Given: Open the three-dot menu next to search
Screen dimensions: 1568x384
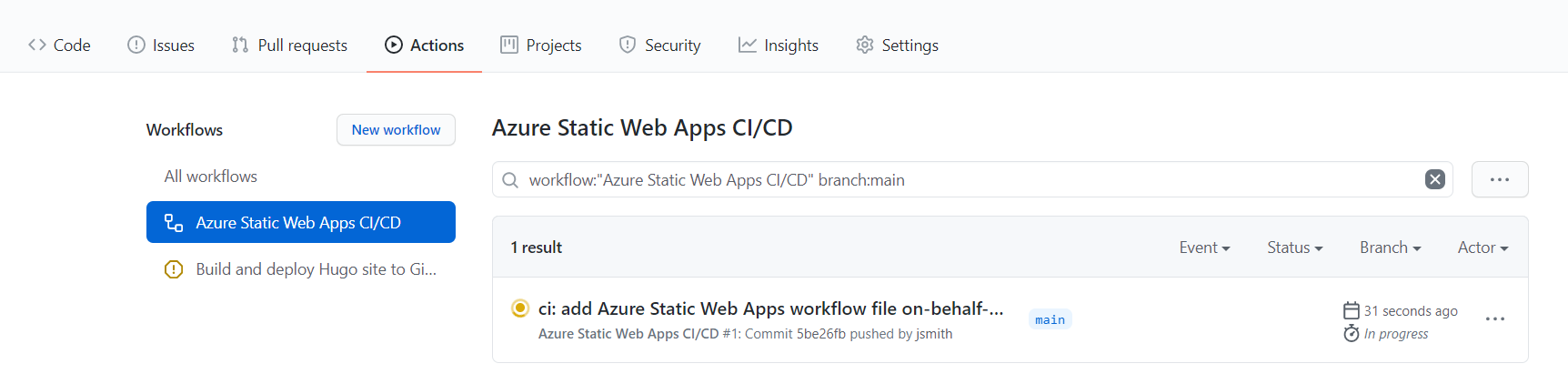Looking at the screenshot, I should [1499, 179].
